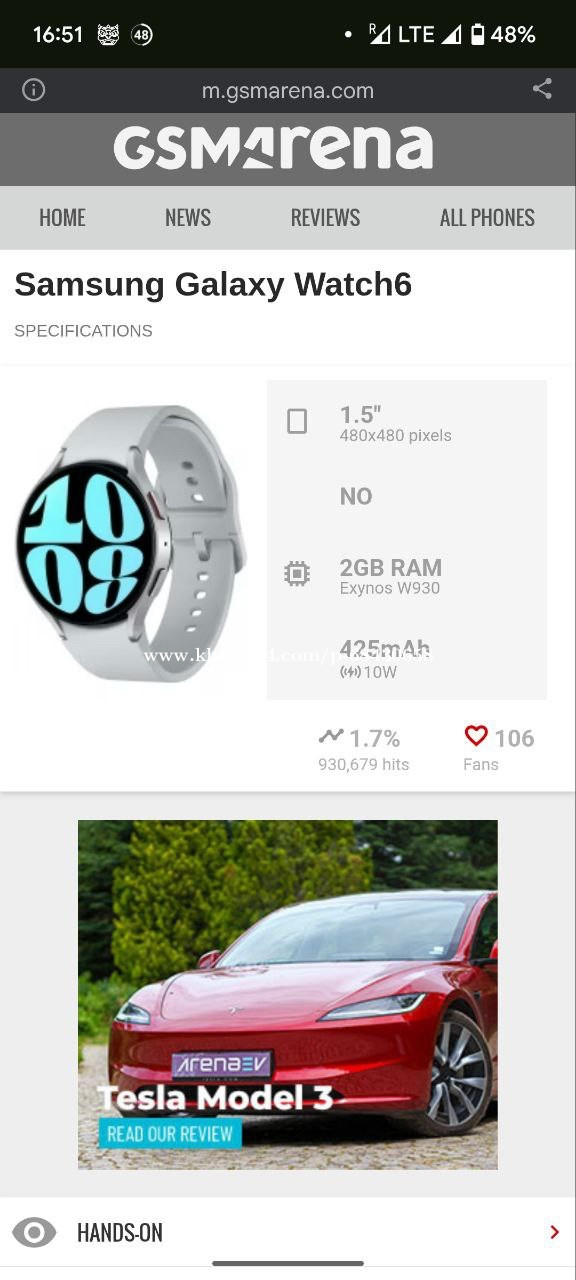Viewport: 576px width, 1280px height.
Task: Open the HOME menu item
Action: point(62,217)
